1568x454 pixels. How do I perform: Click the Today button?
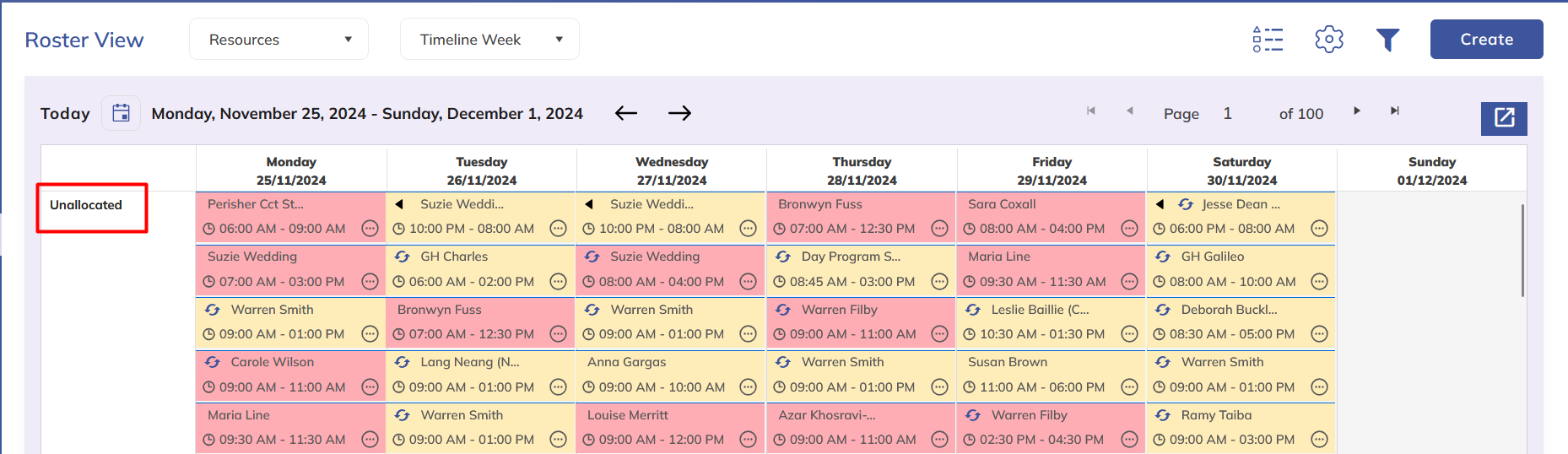65,113
